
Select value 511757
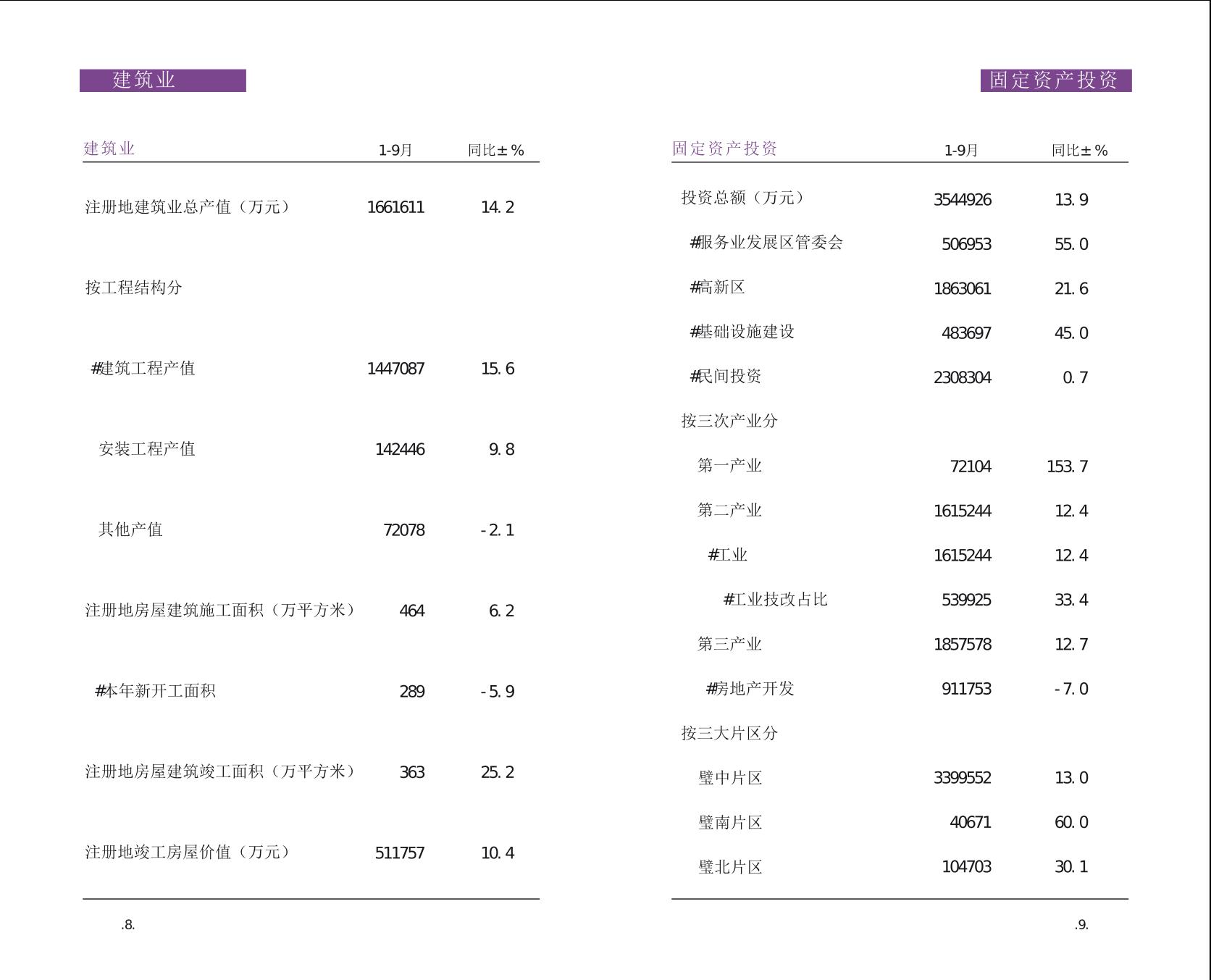[400, 853]
